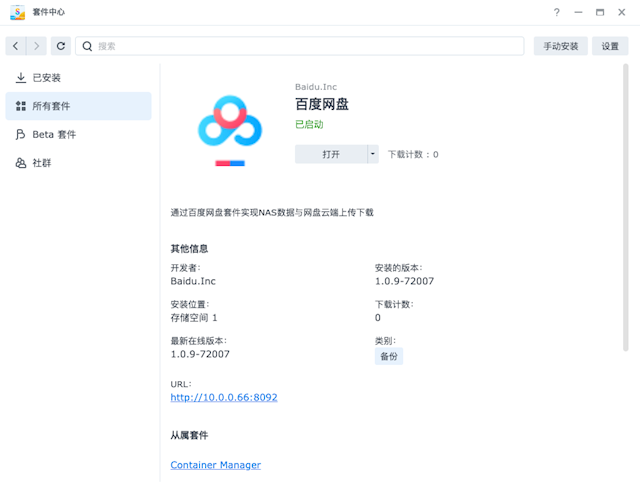Open 设置 settings
Screen dimensions: 640x491
[610, 46]
